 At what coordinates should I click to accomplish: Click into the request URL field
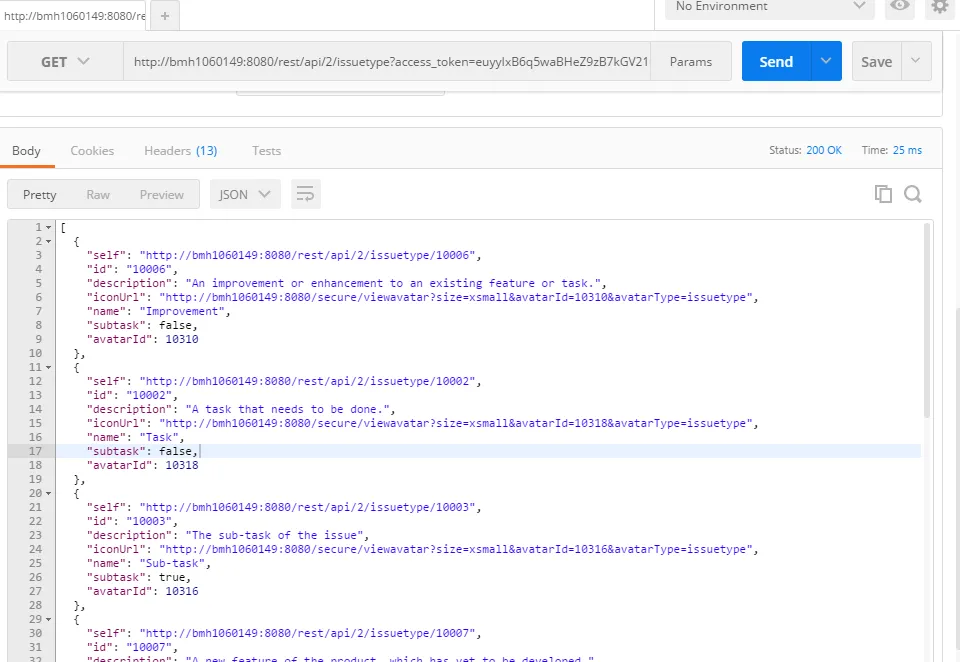pyautogui.click(x=387, y=61)
